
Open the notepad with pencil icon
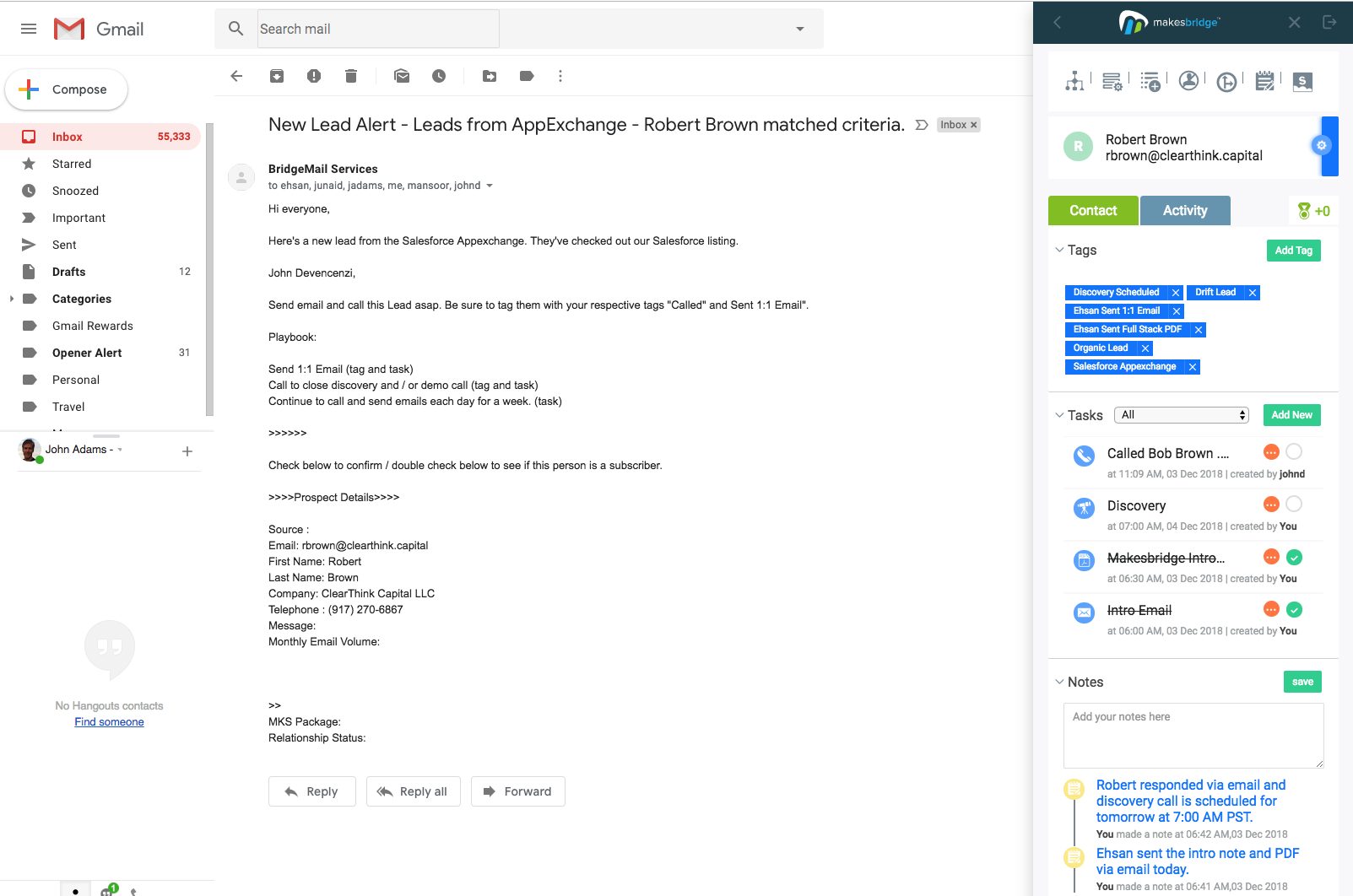1264,81
